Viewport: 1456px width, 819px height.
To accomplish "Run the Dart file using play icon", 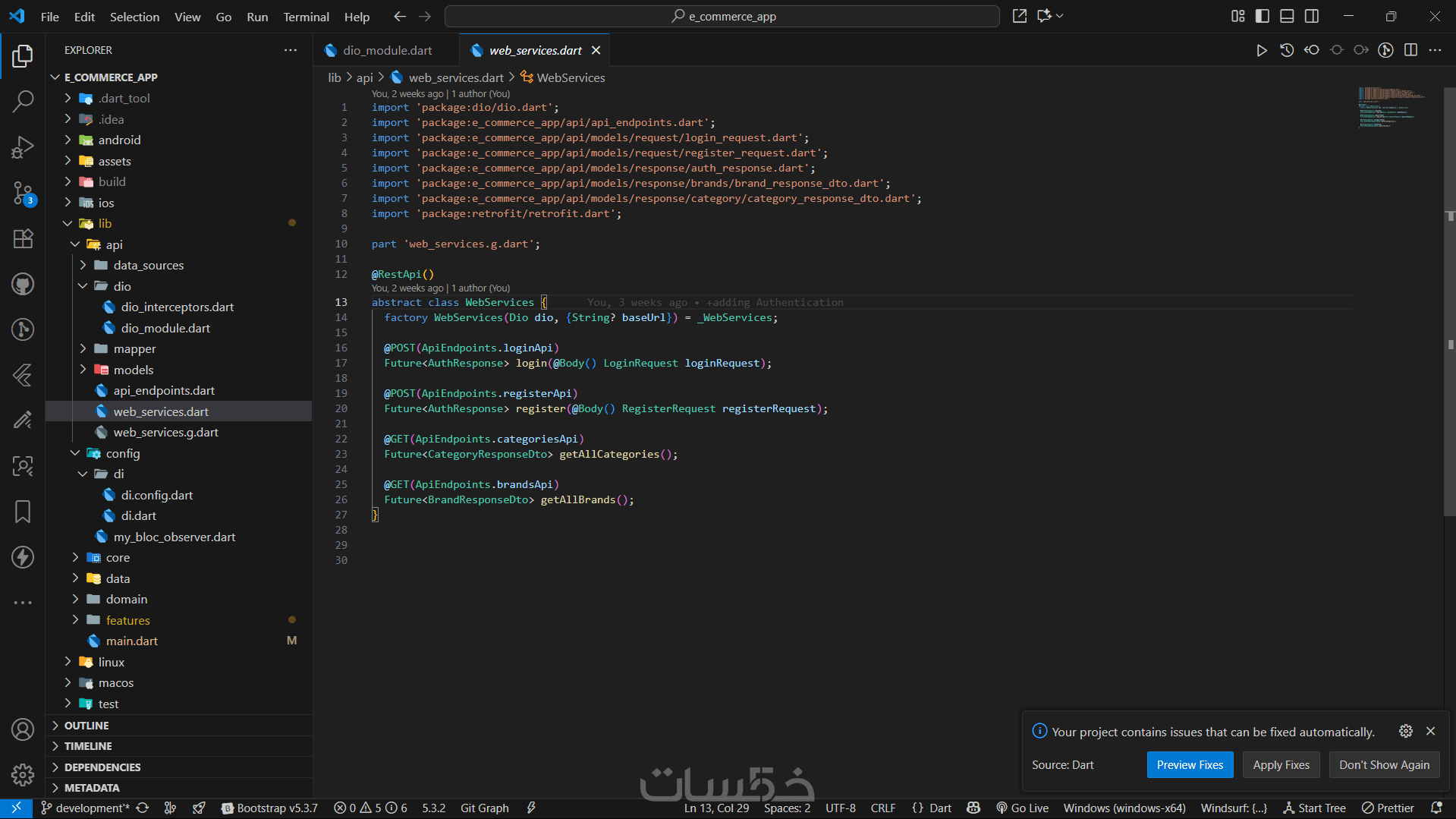I will 1261,50.
